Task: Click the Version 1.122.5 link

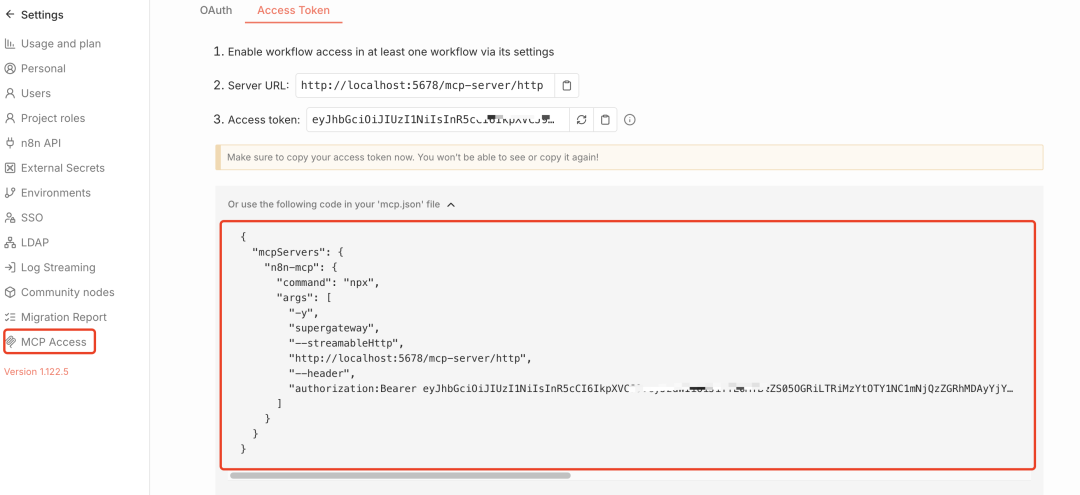Action: point(36,371)
